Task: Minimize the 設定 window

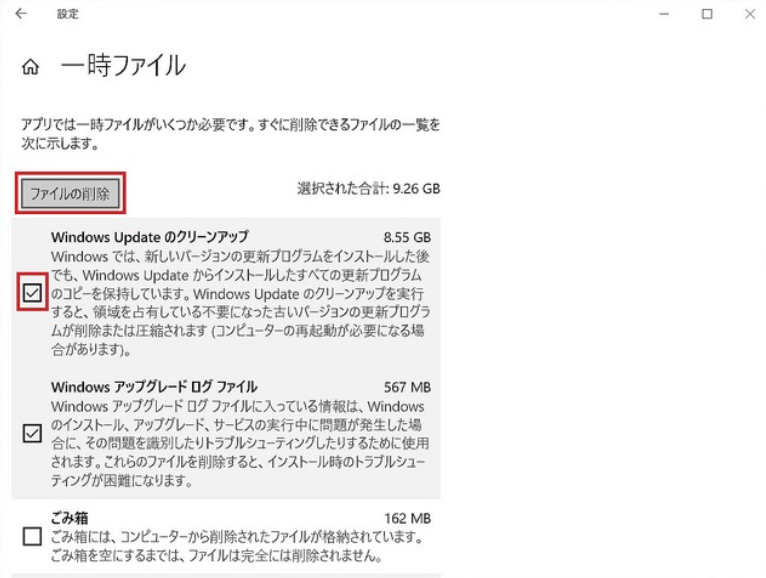Action: [663, 14]
